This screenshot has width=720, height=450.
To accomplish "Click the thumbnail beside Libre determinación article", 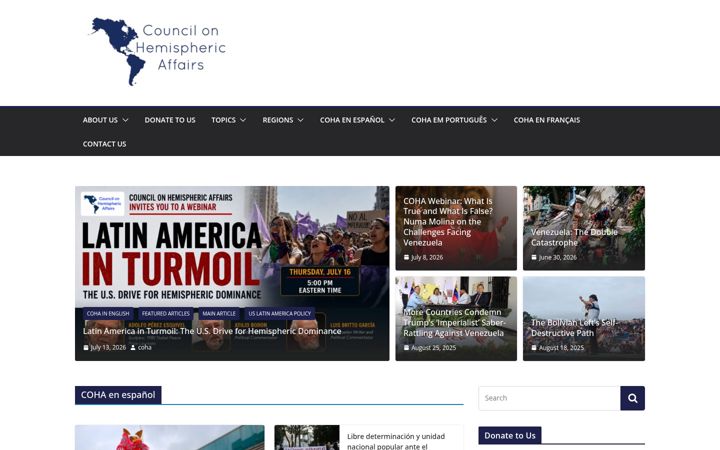I will tap(307, 438).
